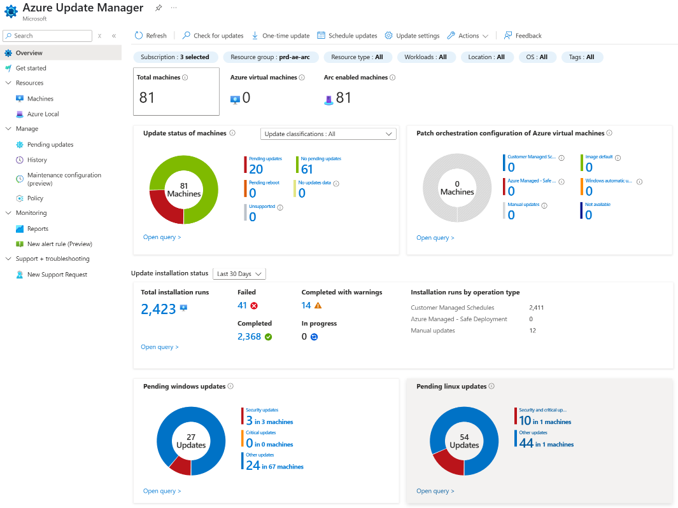This screenshot has height=508, width=678.
Task: Expand the Actions dropdown in toolbar
Action: click(x=467, y=35)
